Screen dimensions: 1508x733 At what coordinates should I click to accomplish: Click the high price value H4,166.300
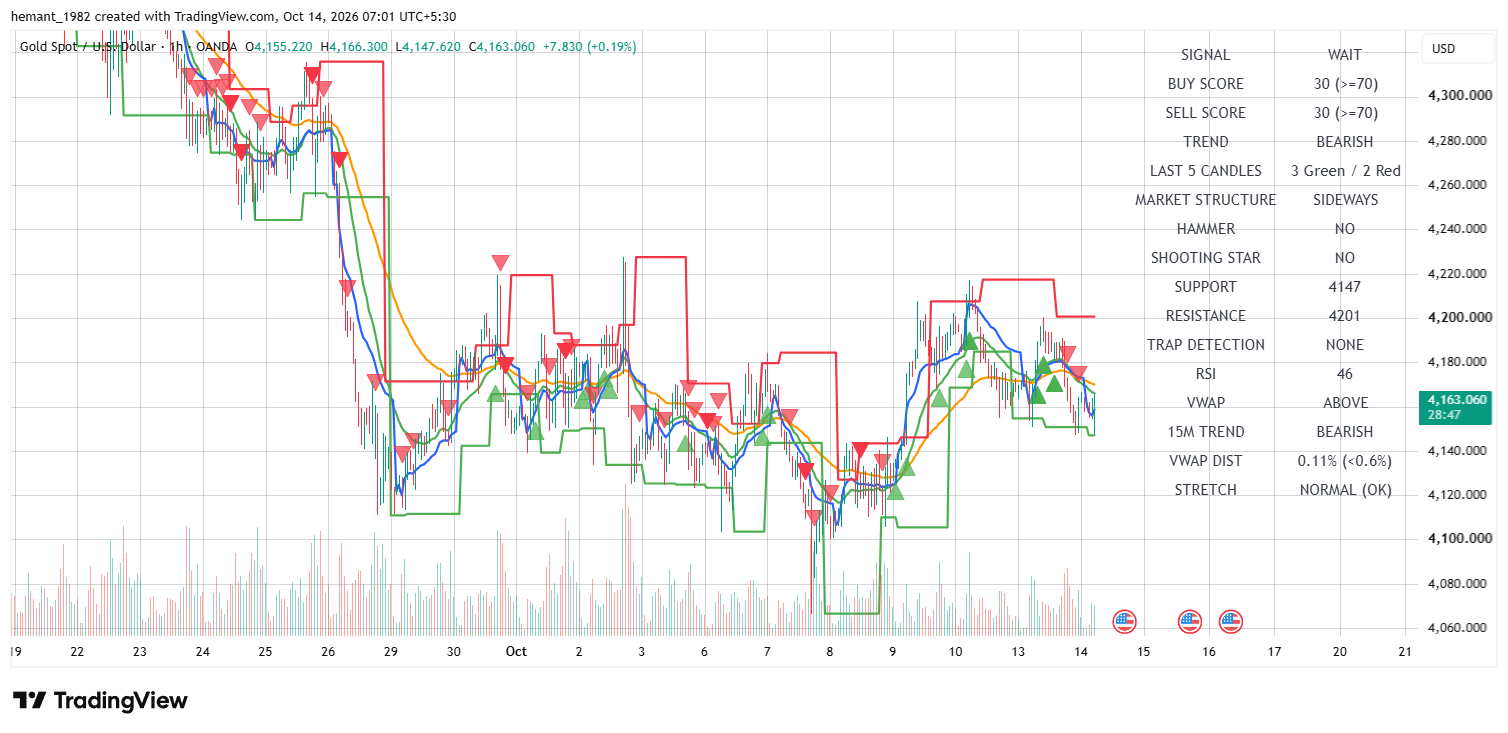tap(354, 47)
